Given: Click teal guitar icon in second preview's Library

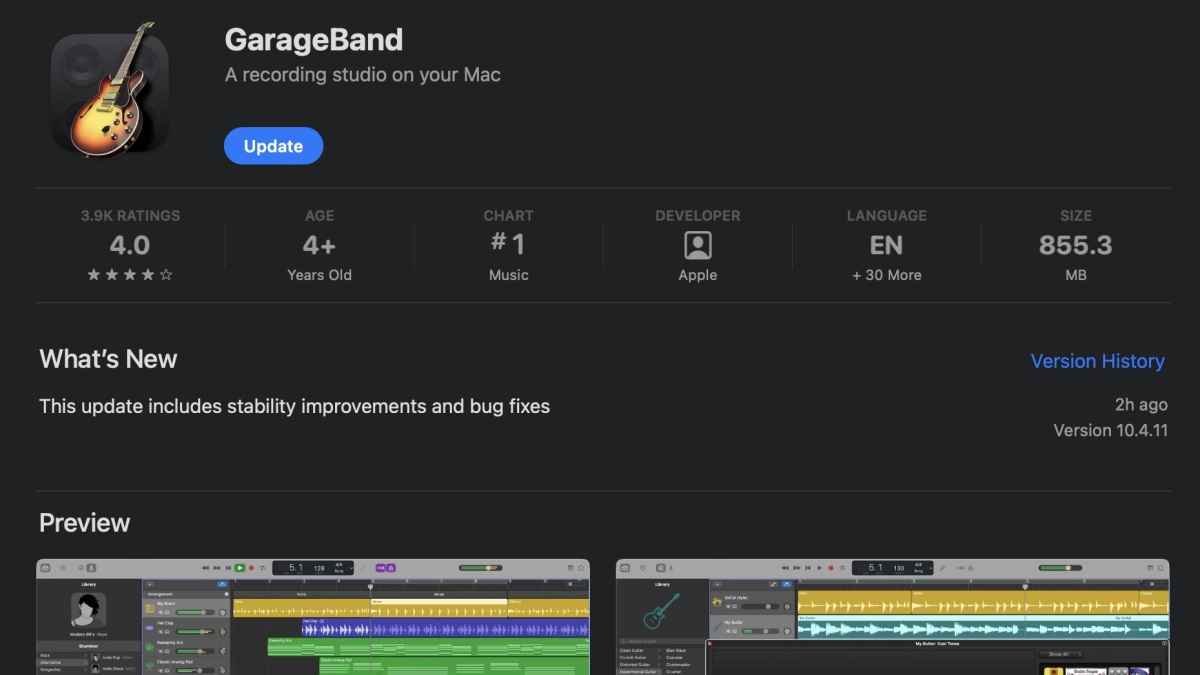Looking at the screenshot, I should 662,611.
